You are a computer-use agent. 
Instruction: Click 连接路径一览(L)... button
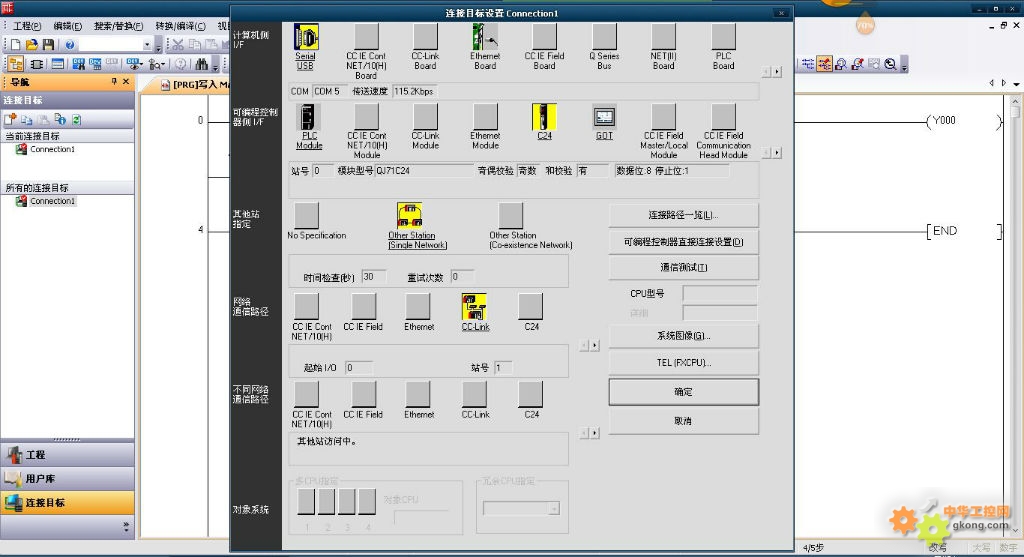683,215
